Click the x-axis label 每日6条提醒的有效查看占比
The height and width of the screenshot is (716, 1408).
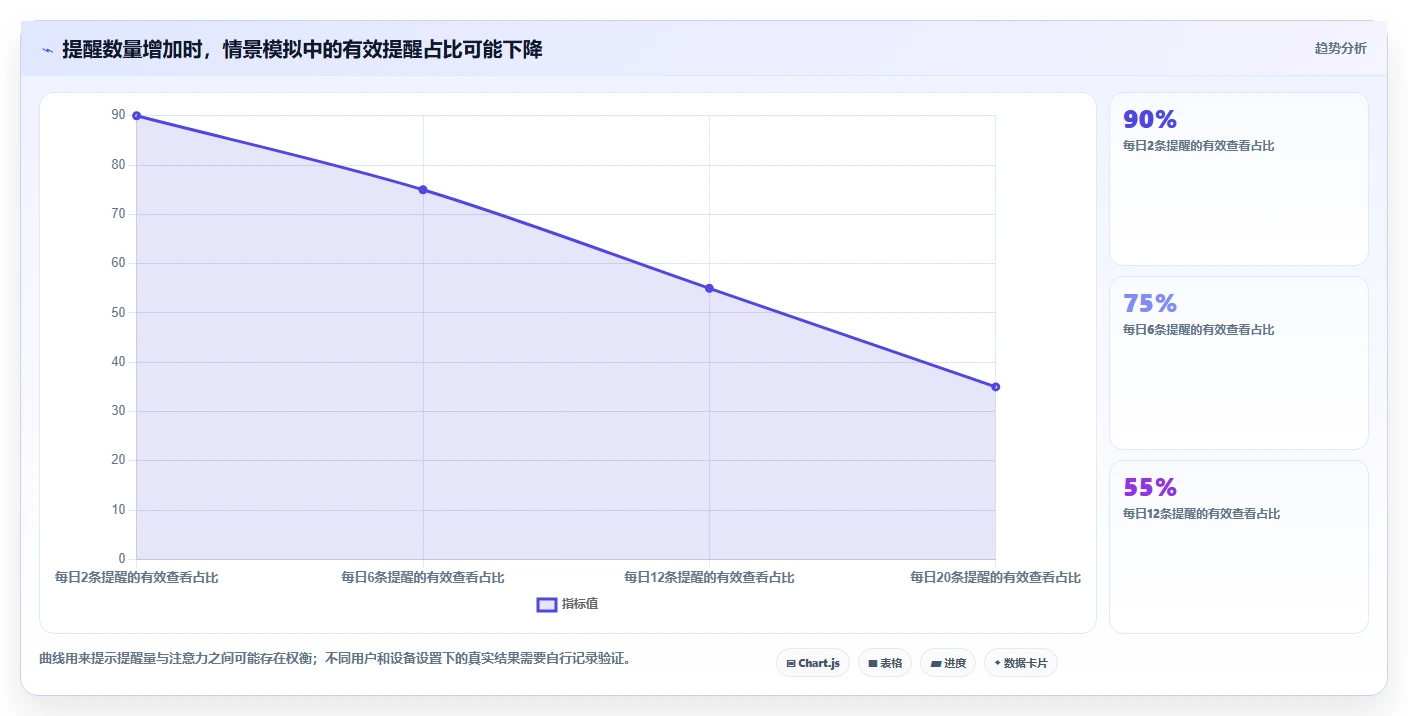(423, 577)
